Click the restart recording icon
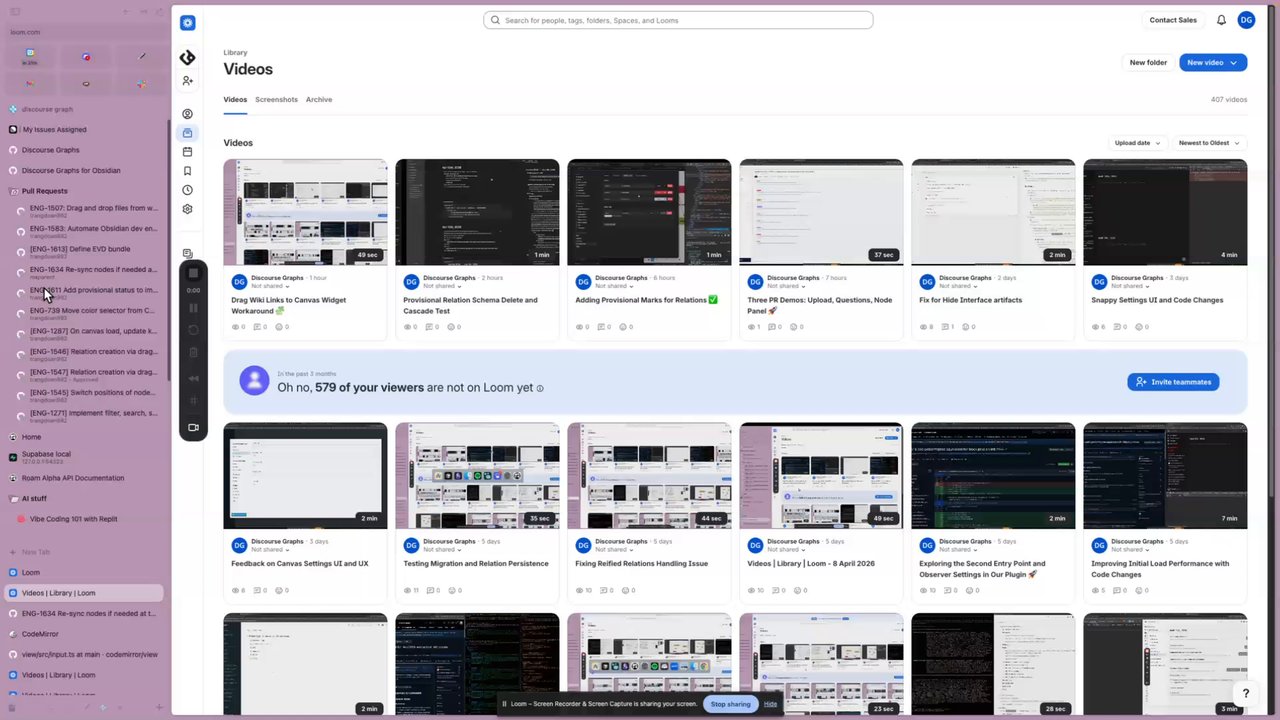 tap(193, 330)
